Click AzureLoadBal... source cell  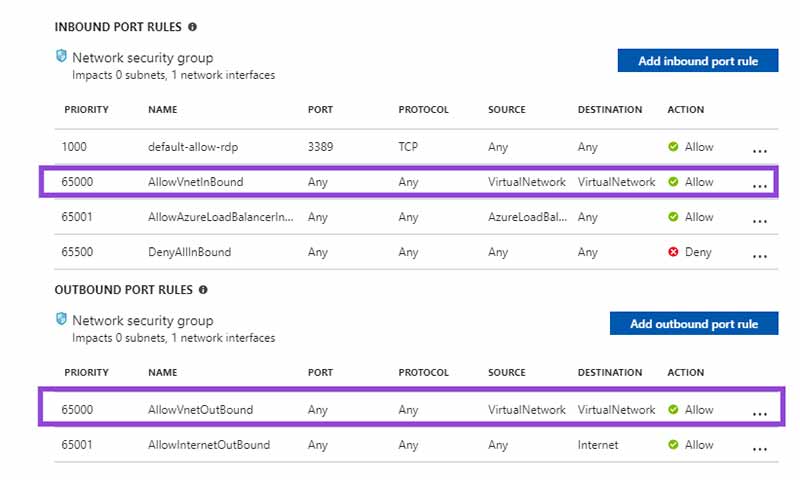(527, 217)
